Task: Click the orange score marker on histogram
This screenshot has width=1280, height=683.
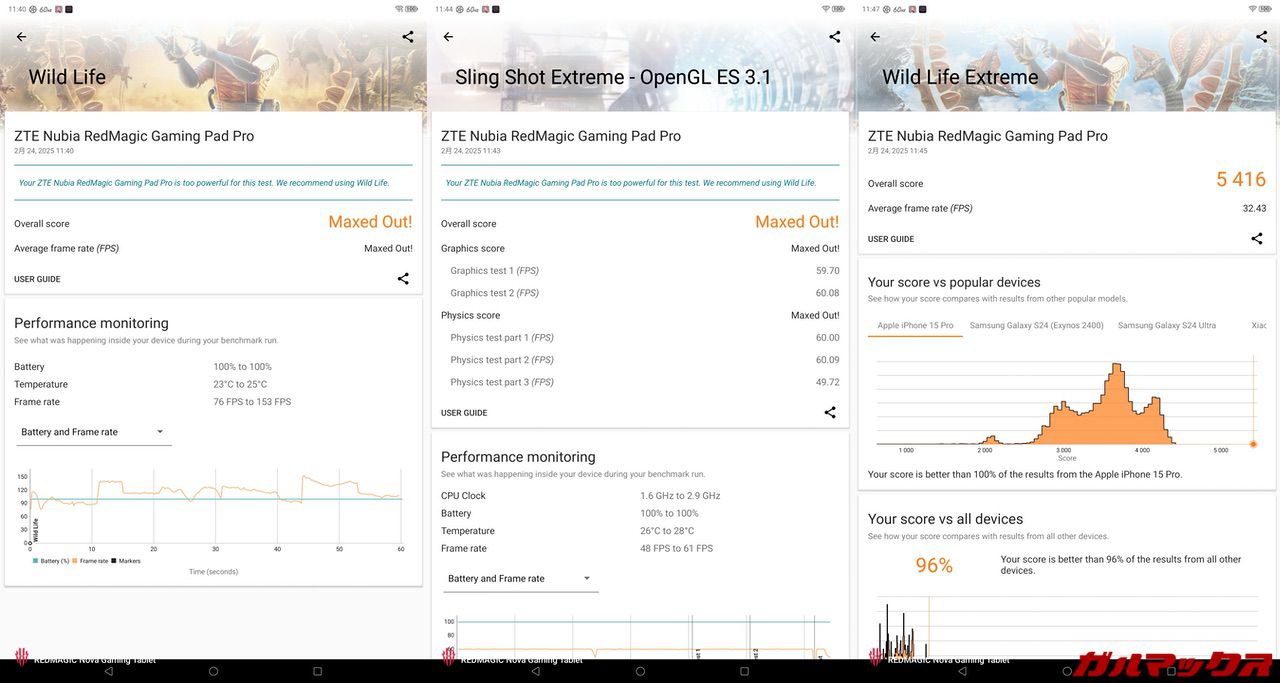Action: [x=1253, y=444]
